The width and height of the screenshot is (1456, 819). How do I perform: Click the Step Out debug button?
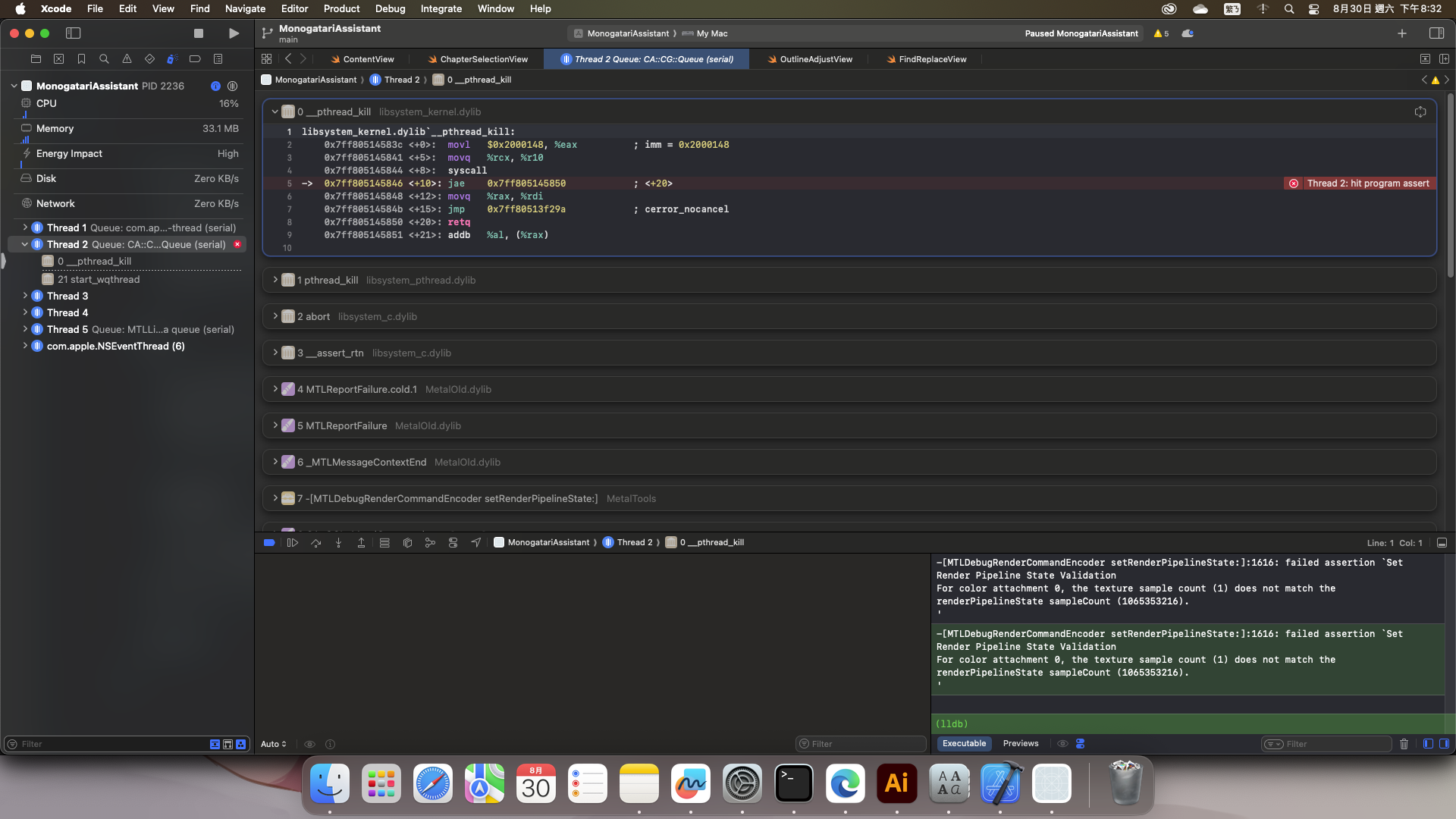click(x=362, y=542)
